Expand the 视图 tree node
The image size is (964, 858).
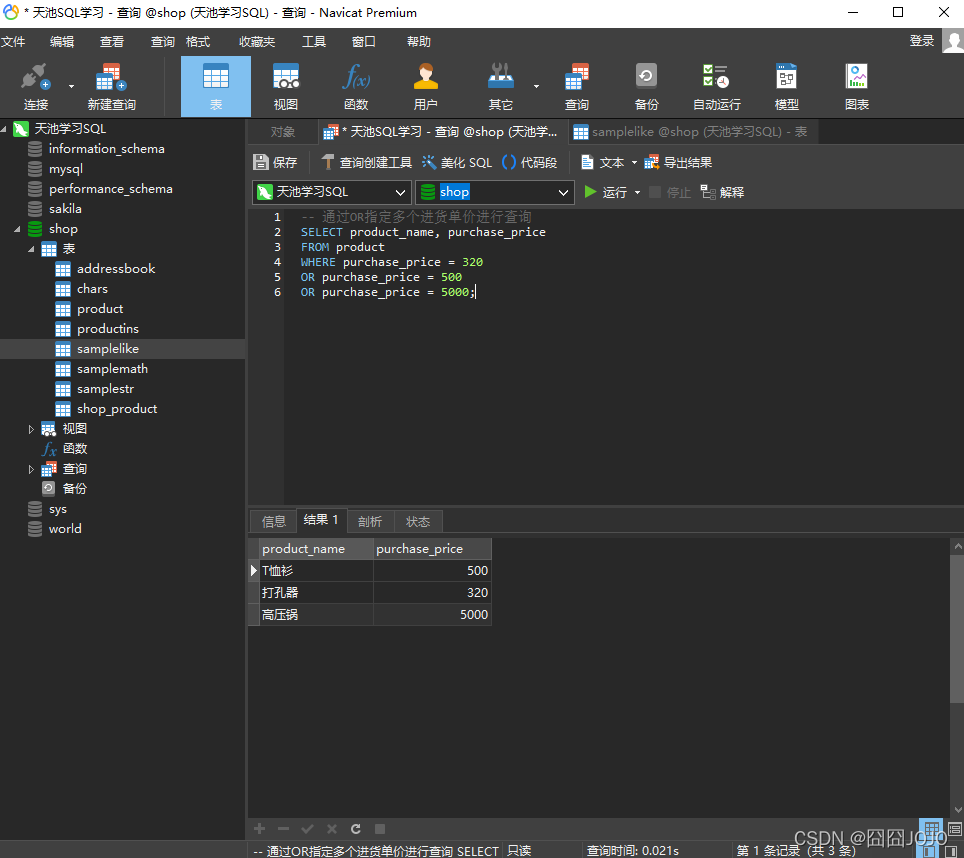[x=31, y=429]
